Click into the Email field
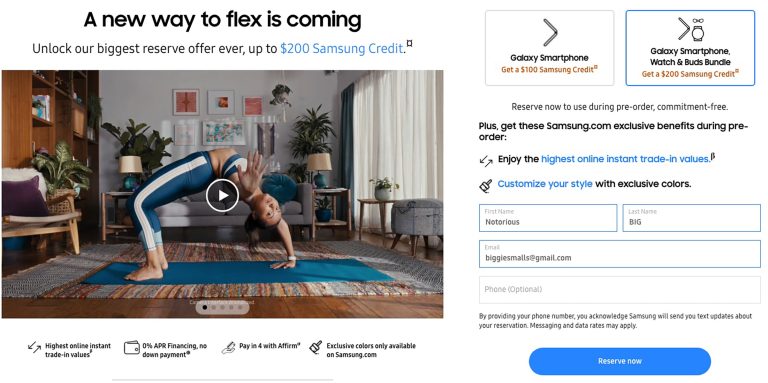The image size is (768, 383). pyautogui.click(x=620, y=254)
